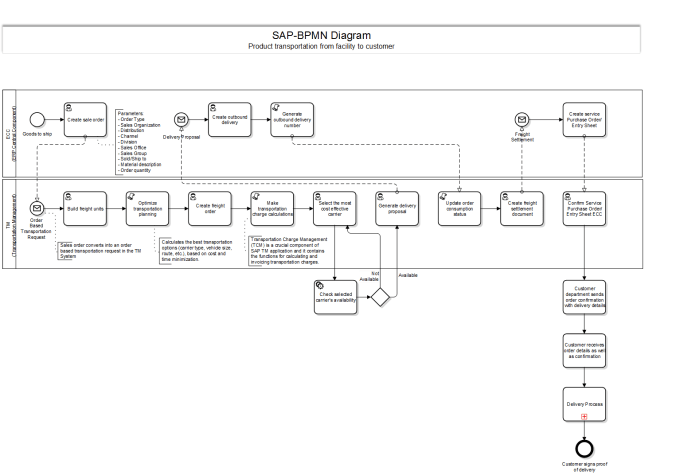Click the subtitle Product transportation from facility to customer
Image resolution: width=680 pixels, height=475 pixels.
click(x=321, y=46)
